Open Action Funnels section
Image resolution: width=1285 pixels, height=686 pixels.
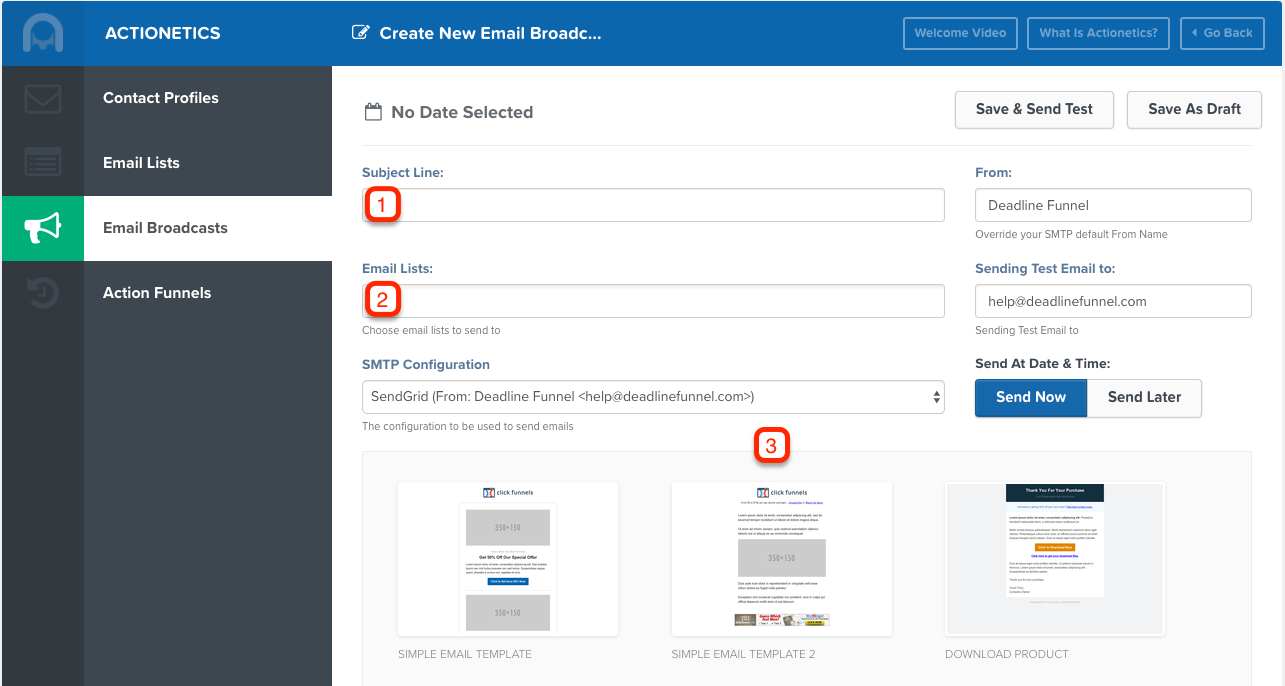click(x=157, y=293)
